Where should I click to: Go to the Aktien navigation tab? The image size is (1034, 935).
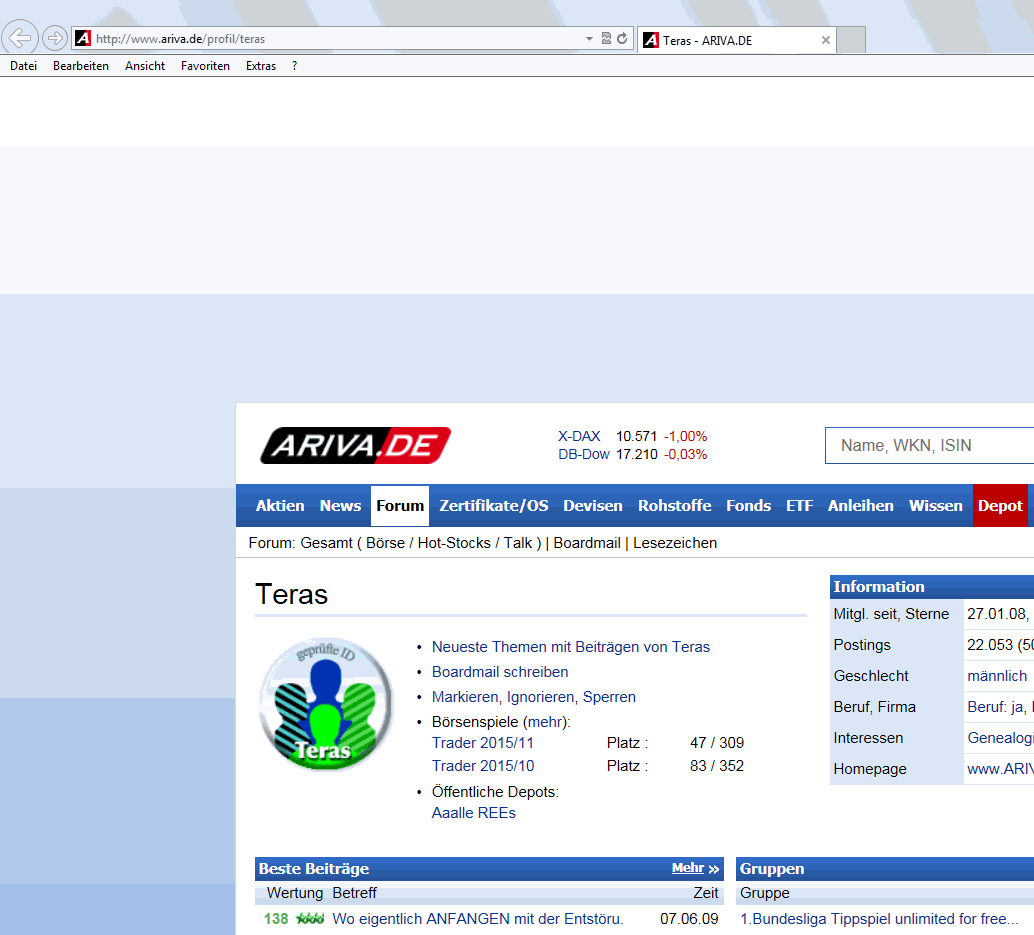280,506
